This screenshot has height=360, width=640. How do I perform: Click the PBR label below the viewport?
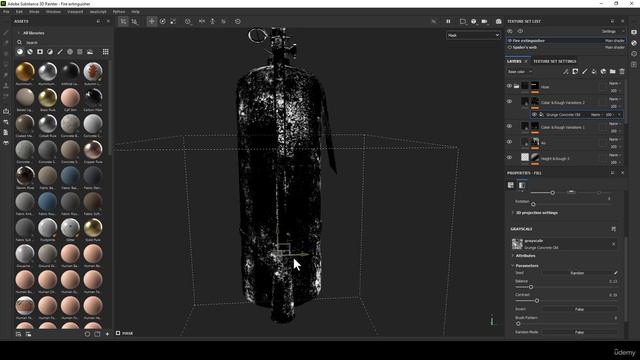click(x=128, y=333)
